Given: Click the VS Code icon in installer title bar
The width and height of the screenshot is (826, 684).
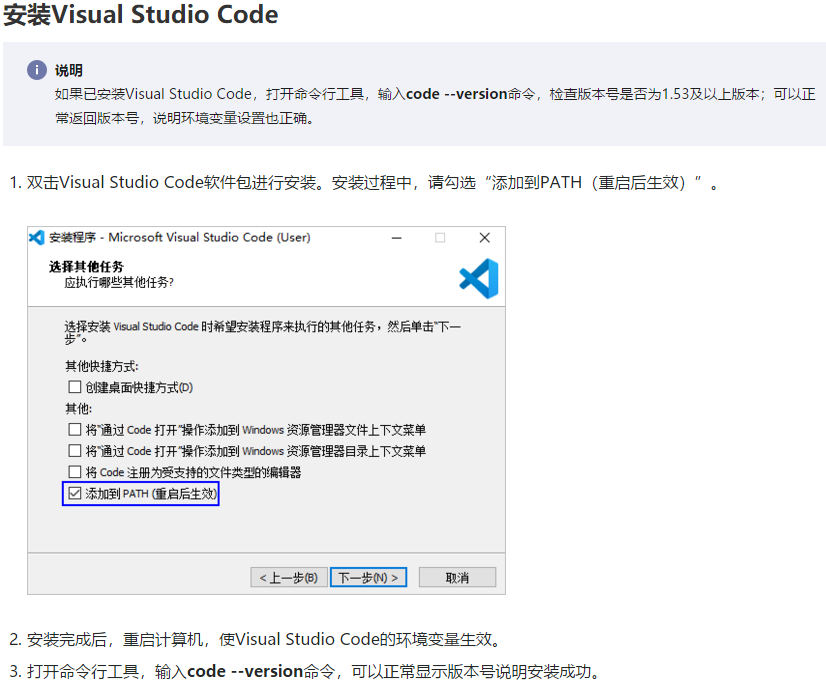Looking at the screenshot, I should [x=37, y=238].
